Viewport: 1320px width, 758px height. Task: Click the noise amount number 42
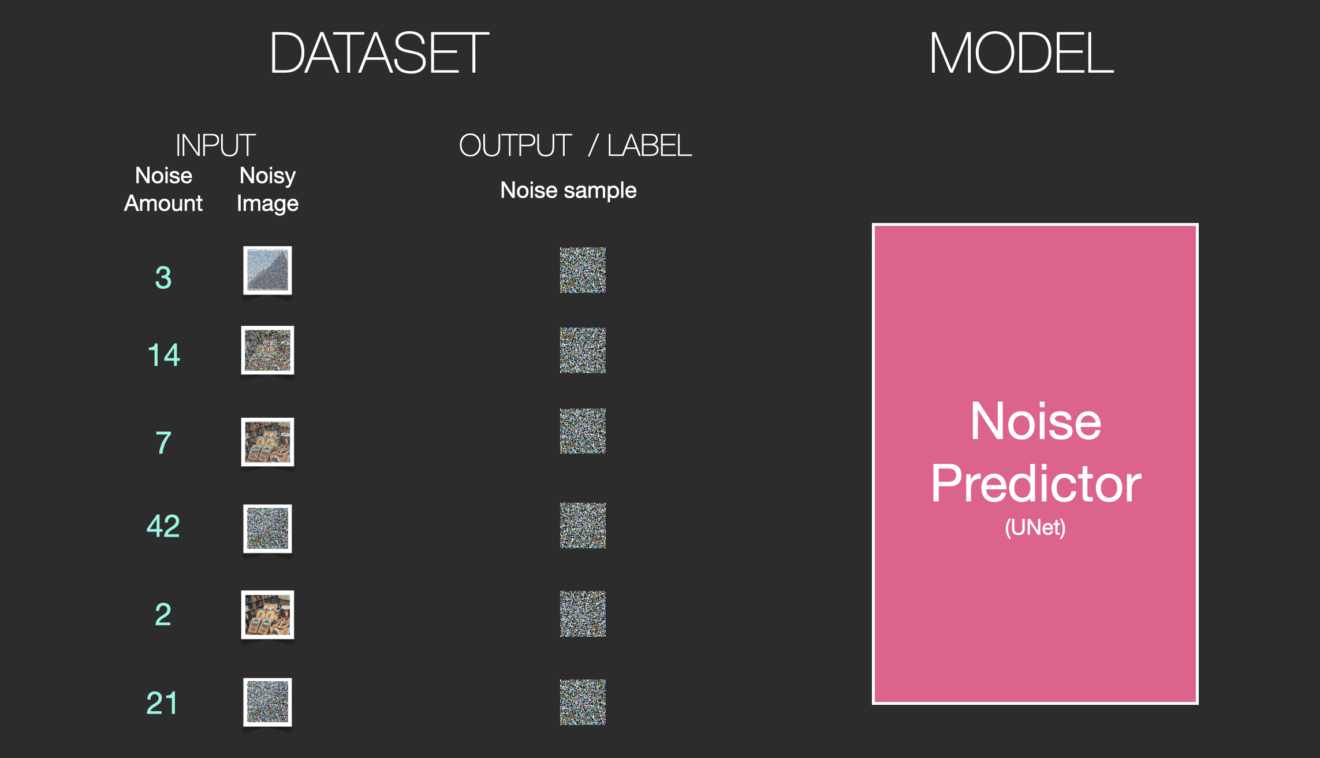click(x=163, y=526)
